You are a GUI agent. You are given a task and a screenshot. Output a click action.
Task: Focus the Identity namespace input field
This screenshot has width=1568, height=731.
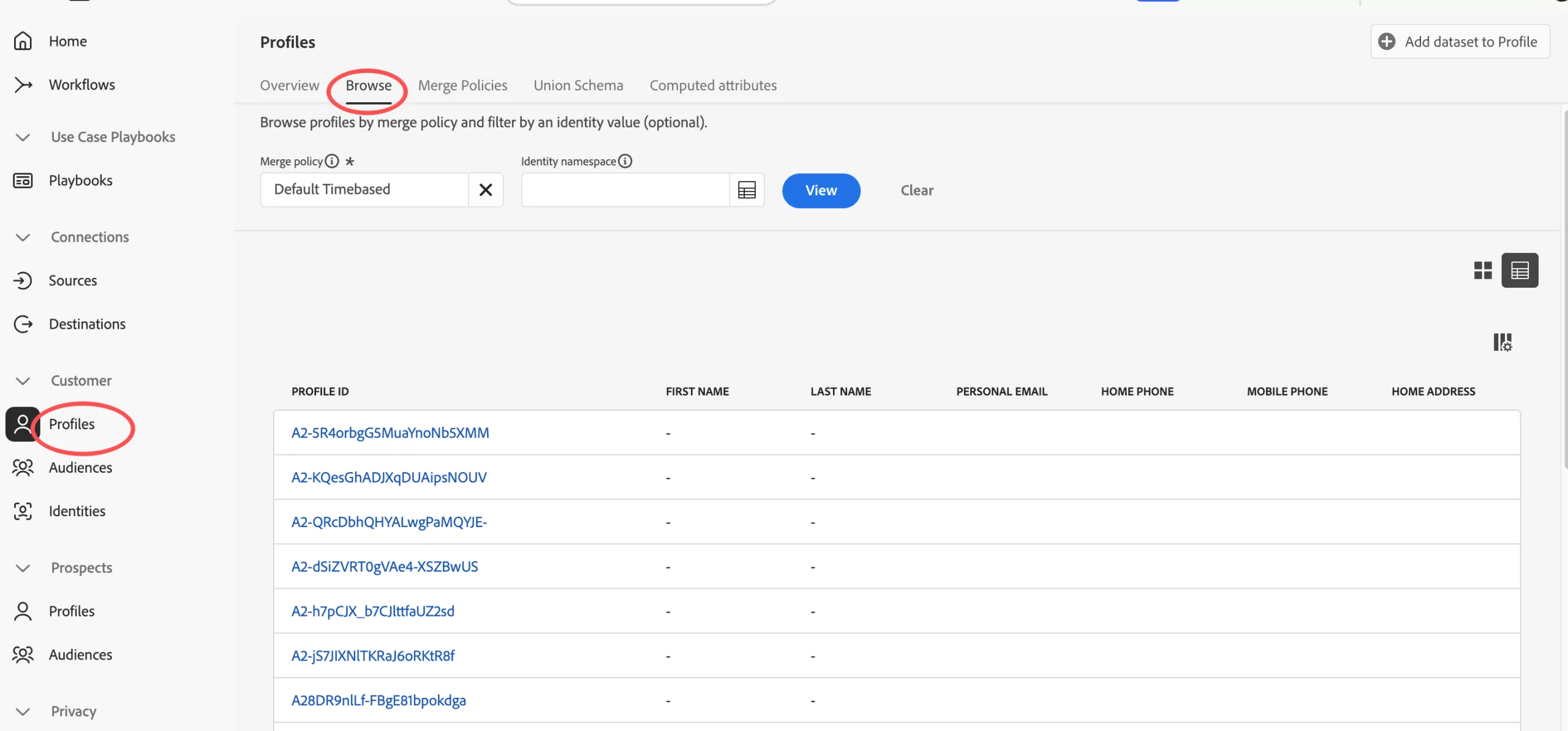click(625, 190)
